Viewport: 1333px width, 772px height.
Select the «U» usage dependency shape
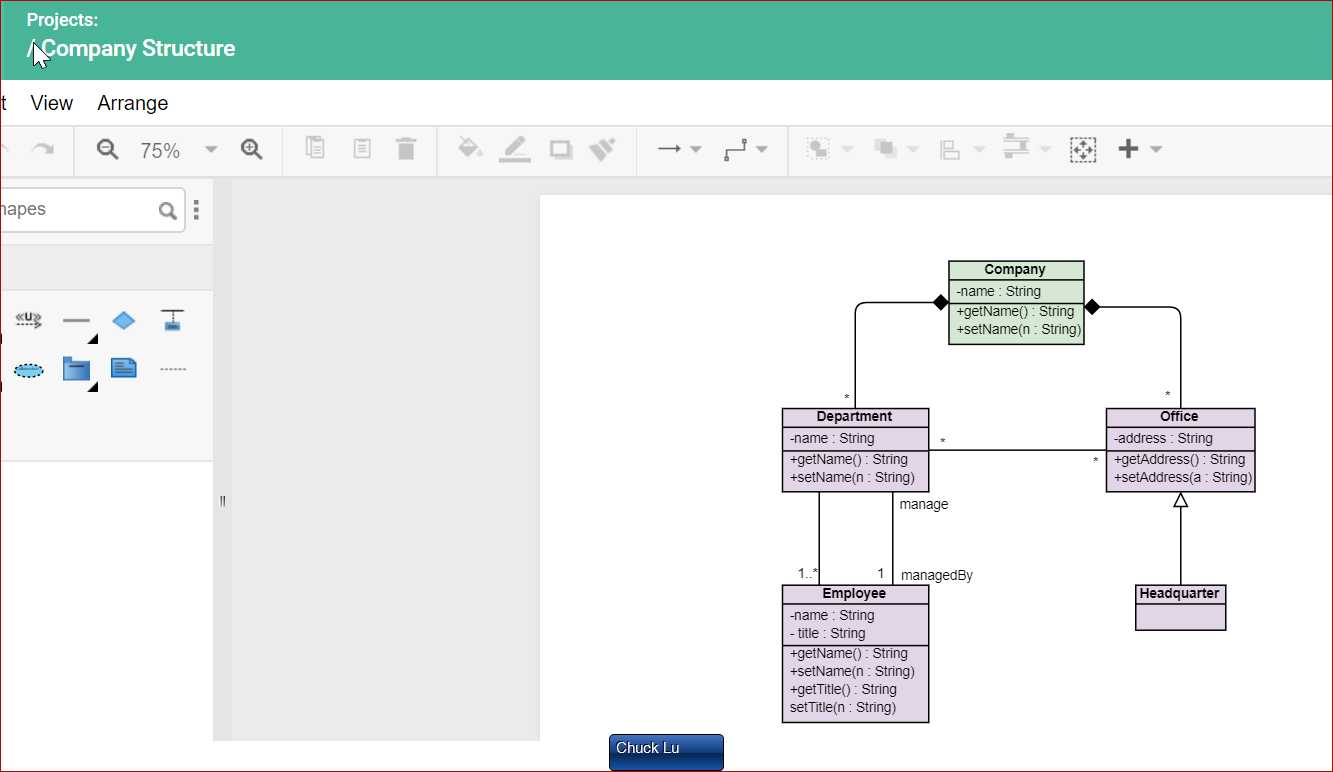click(29, 320)
